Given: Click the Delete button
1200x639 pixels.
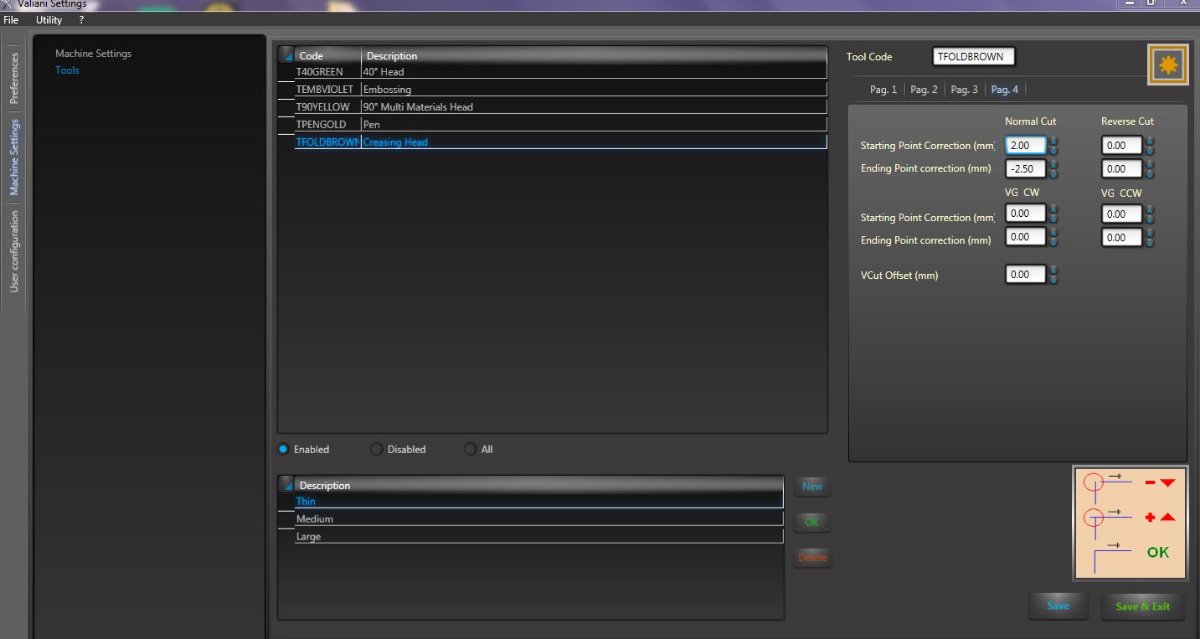Looking at the screenshot, I should pyautogui.click(x=812, y=557).
